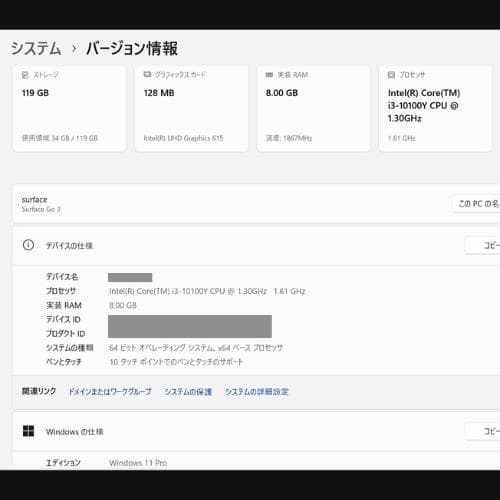This screenshot has height=500, width=500.
Task: Rename this PC using the この PC の名 button
Action: 476,203
